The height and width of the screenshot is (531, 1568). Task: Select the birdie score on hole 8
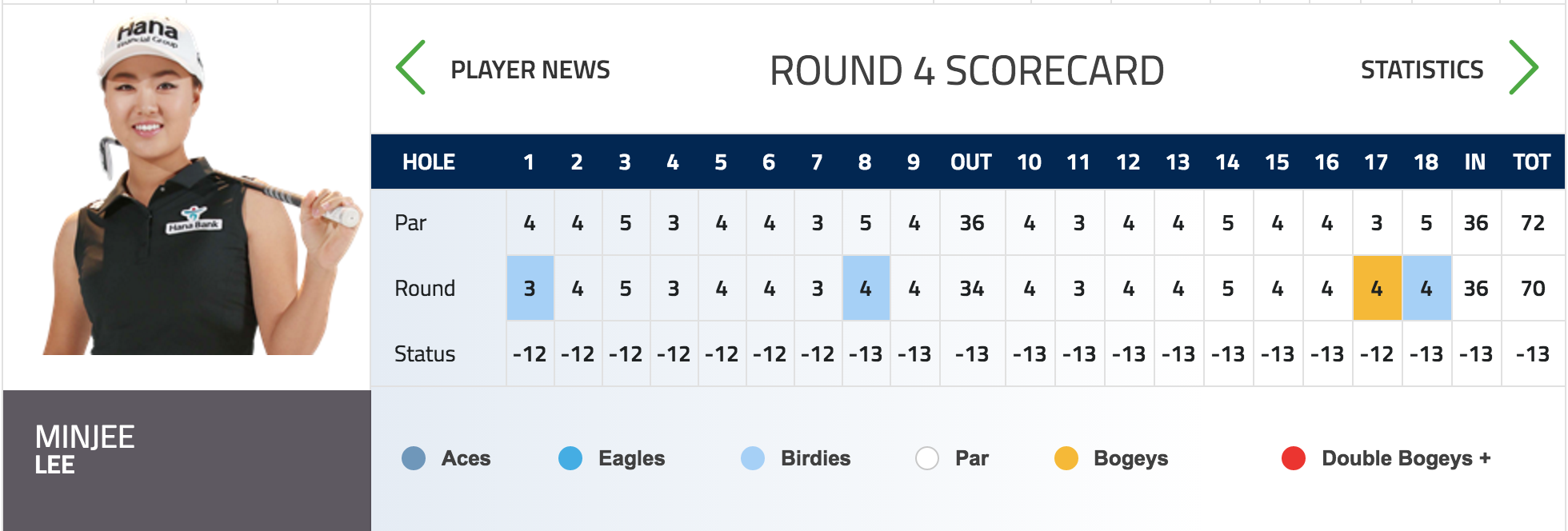(x=866, y=288)
